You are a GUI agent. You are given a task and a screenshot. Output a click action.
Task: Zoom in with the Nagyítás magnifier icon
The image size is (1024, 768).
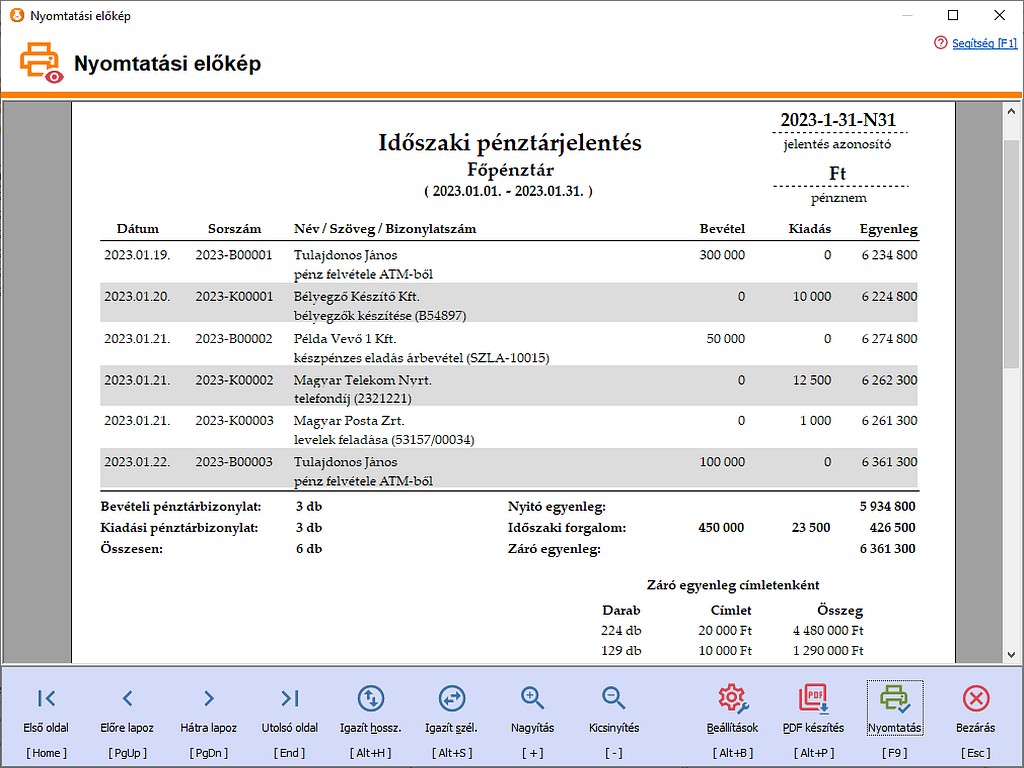[532, 699]
